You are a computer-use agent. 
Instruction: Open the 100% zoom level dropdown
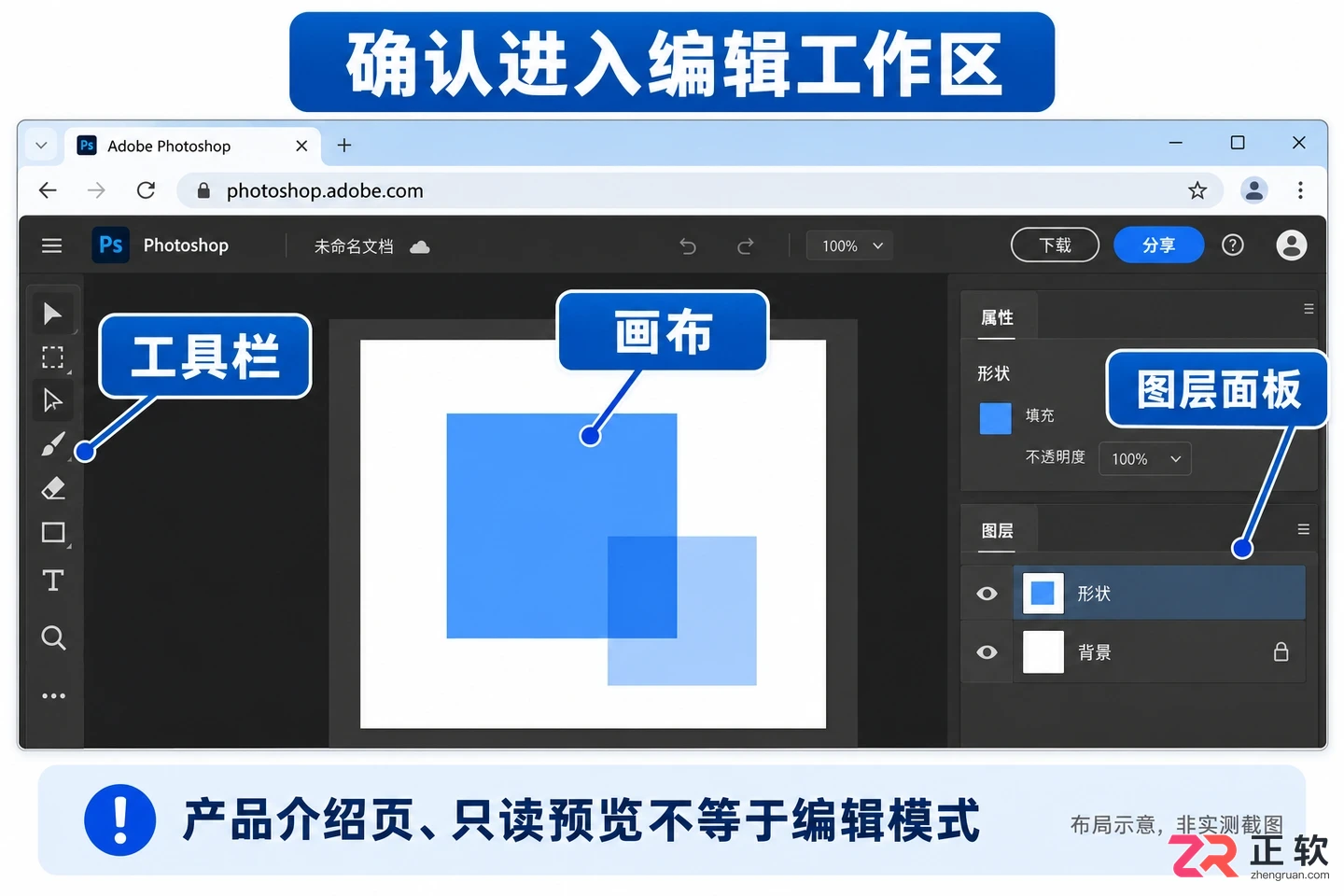(x=849, y=245)
